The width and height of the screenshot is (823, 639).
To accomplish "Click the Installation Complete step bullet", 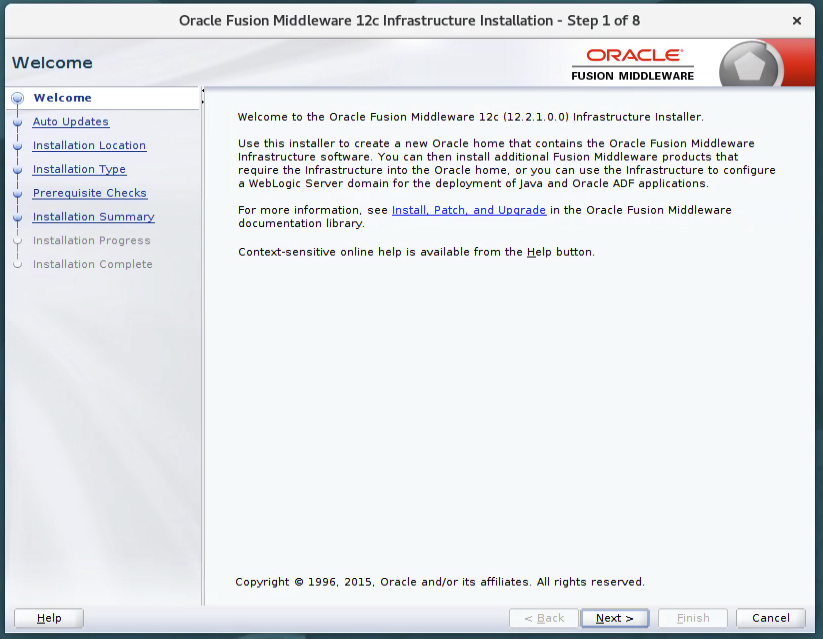I will click(x=17, y=265).
